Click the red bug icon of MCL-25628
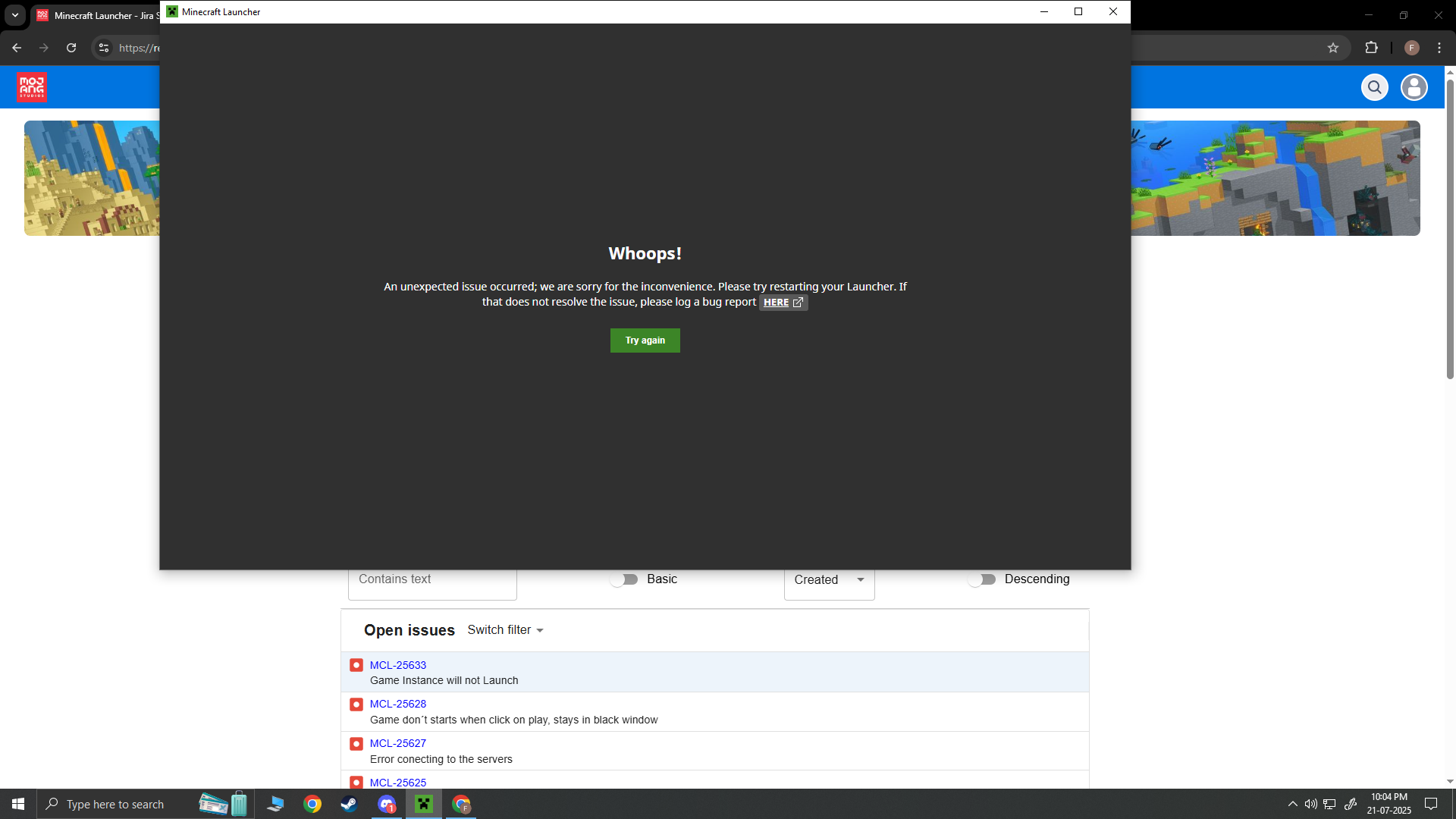The width and height of the screenshot is (1456, 819). click(356, 704)
